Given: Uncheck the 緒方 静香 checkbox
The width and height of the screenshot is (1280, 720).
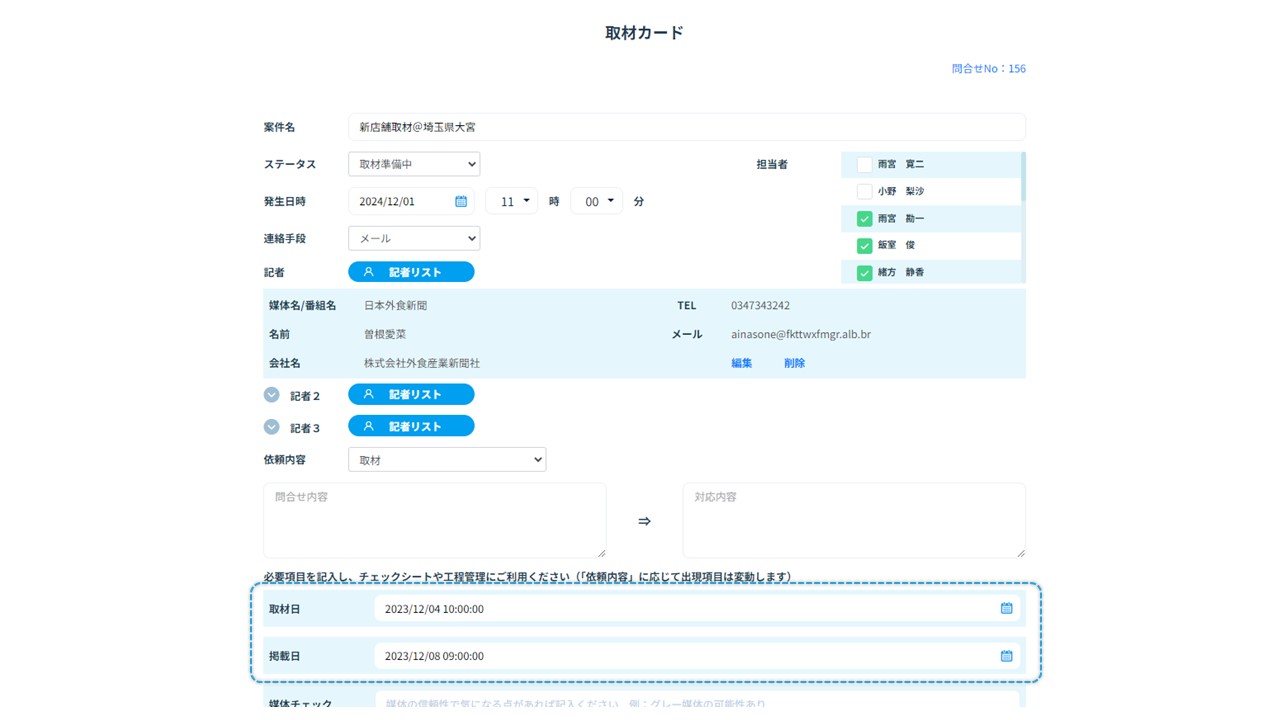Looking at the screenshot, I should [864, 273].
